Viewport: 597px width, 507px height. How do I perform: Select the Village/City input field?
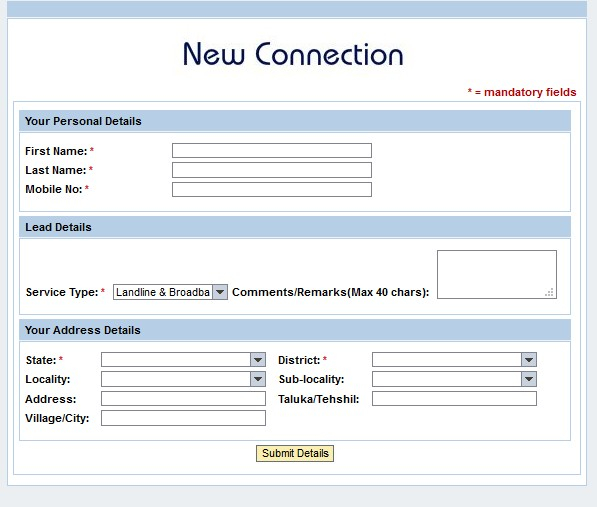click(183, 418)
